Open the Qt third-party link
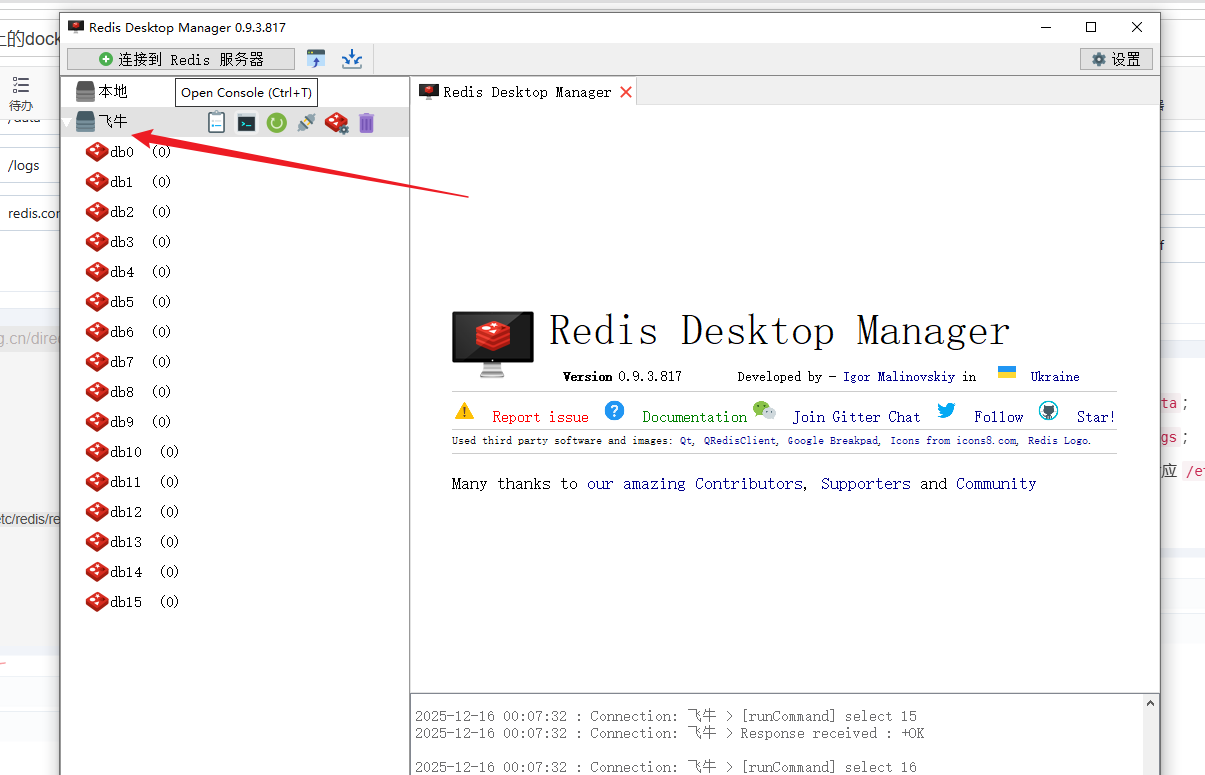This screenshot has height=775, width=1205. [x=687, y=441]
